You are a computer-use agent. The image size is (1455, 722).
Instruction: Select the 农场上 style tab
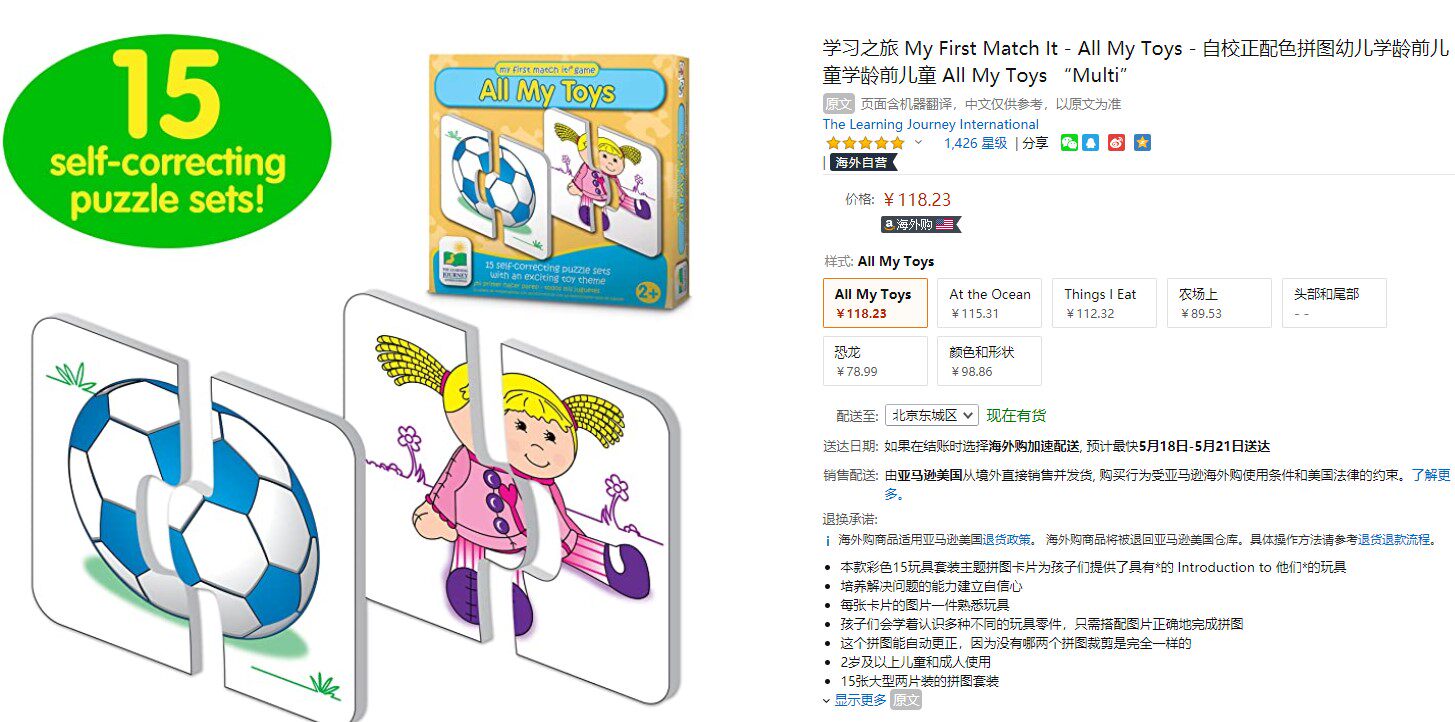pyautogui.click(x=1219, y=303)
